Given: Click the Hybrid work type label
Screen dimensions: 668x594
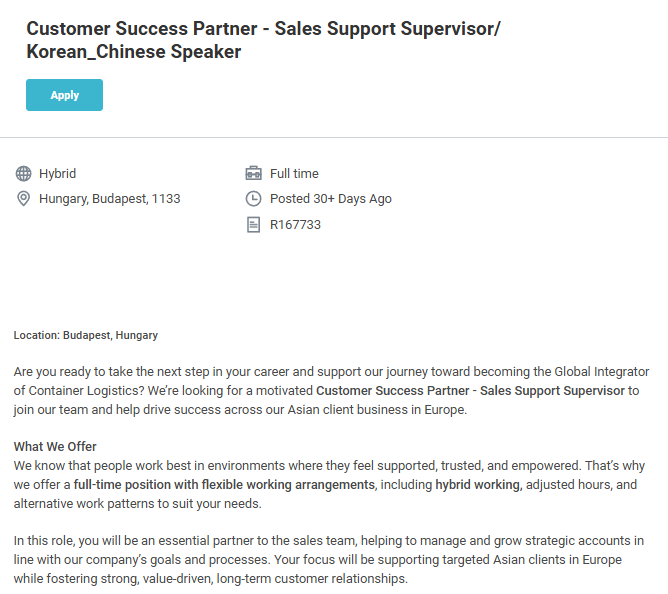Looking at the screenshot, I should pyautogui.click(x=57, y=174).
